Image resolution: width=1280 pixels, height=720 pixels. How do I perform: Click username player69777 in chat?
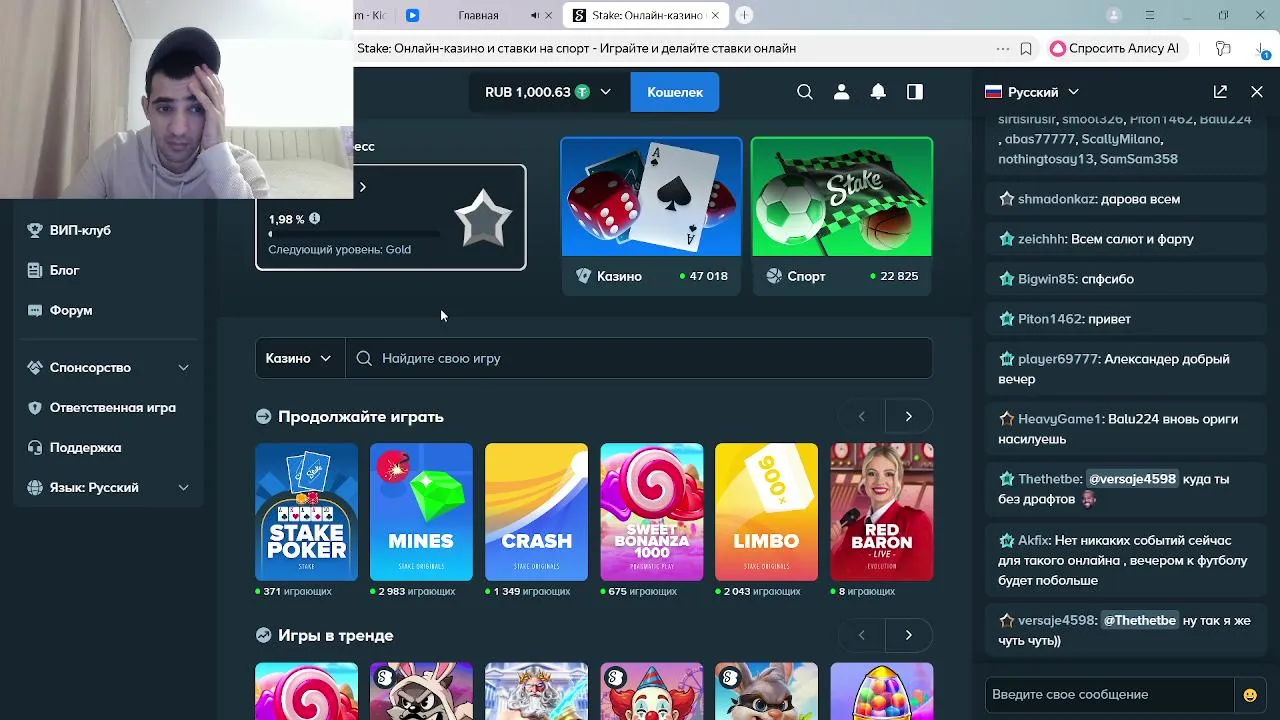click(x=1059, y=359)
